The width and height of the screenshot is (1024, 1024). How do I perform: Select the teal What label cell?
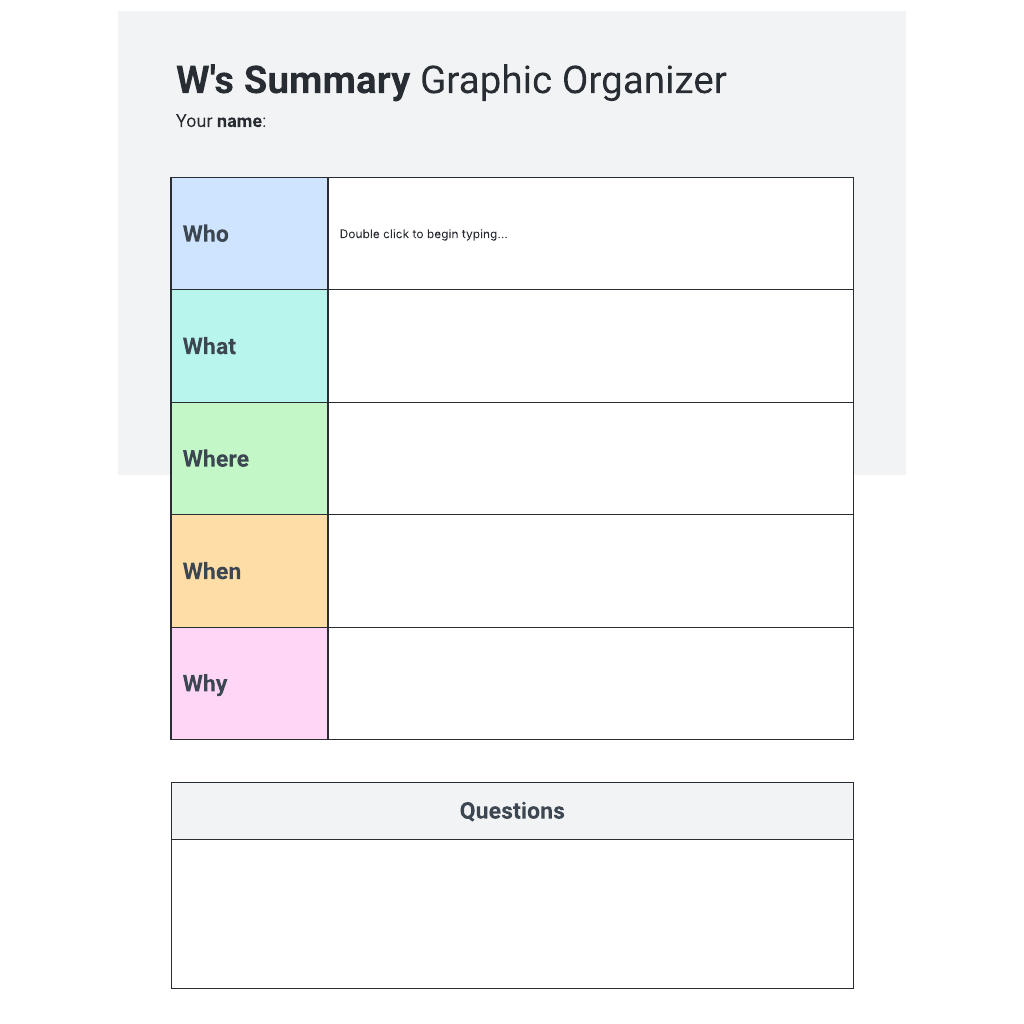point(249,346)
